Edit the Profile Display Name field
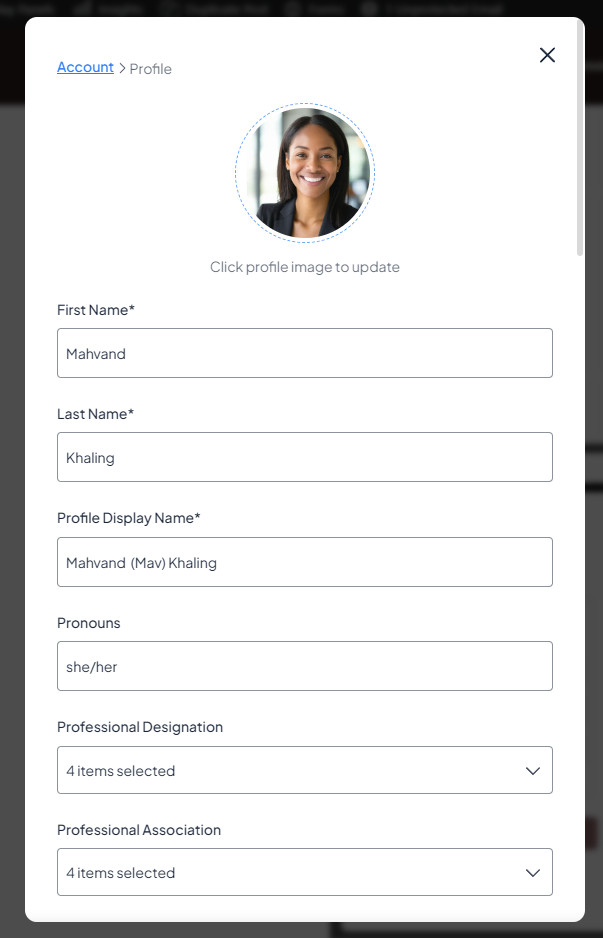 point(305,562)
